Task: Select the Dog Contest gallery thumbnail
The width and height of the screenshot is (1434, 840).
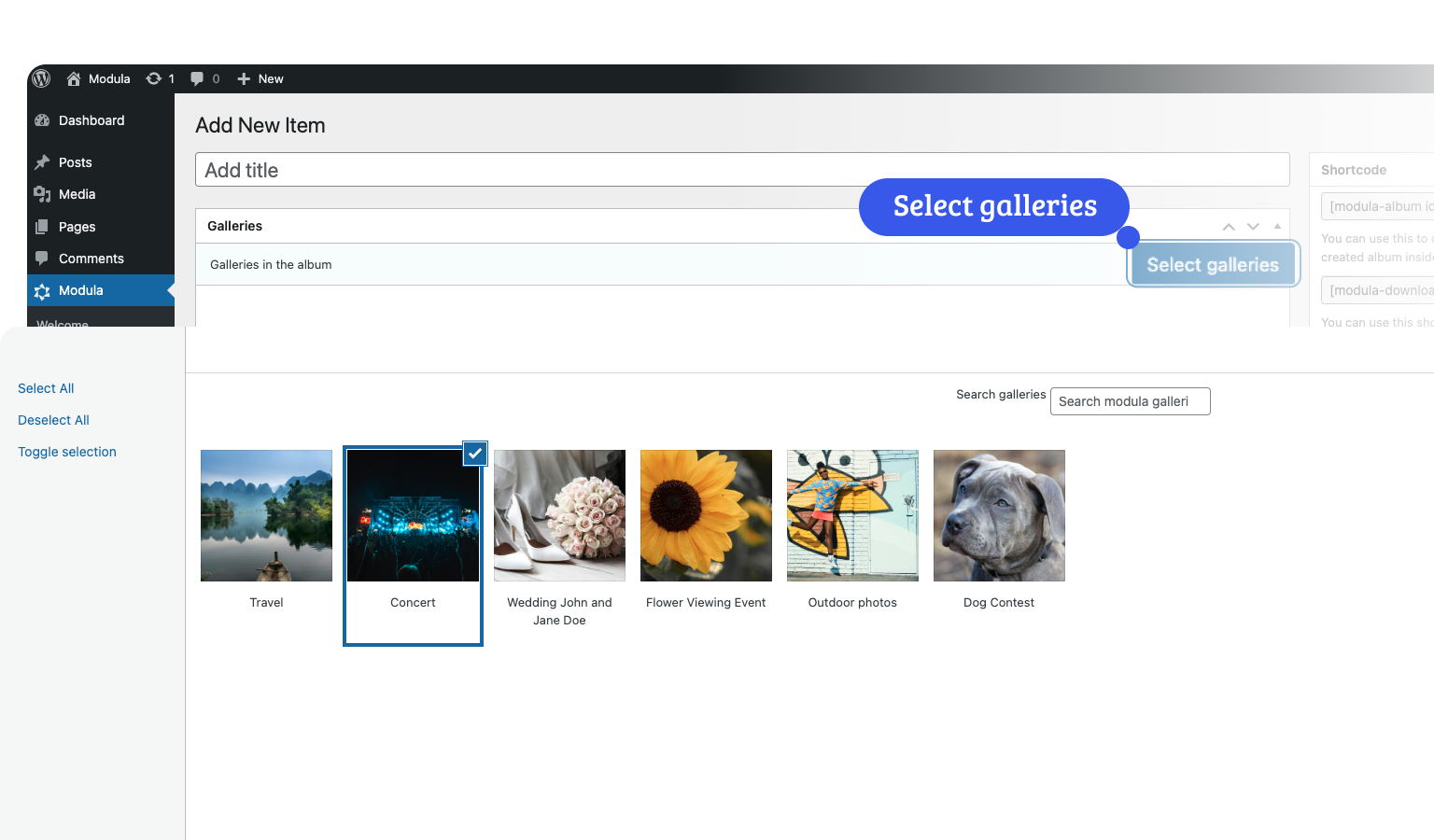Action: point(999,515)
